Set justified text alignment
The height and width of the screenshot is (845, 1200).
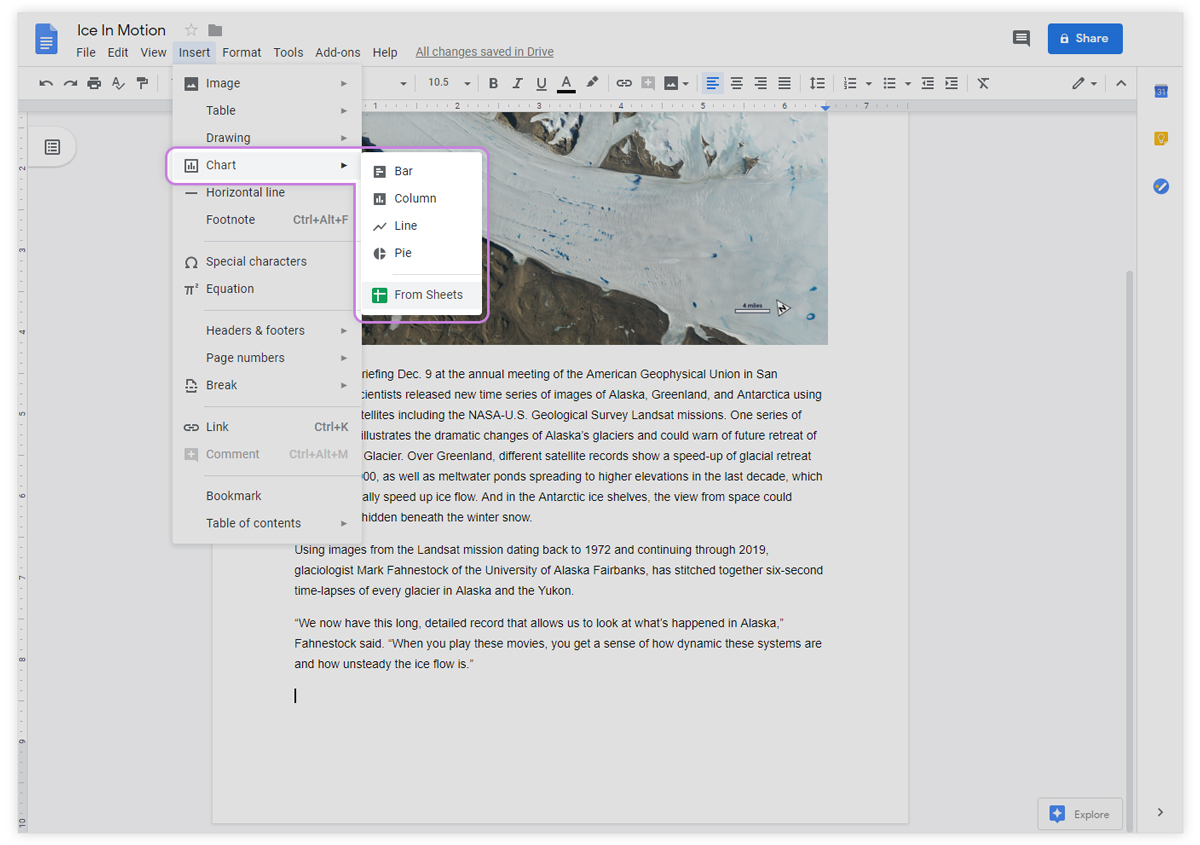tap(784, 83)
